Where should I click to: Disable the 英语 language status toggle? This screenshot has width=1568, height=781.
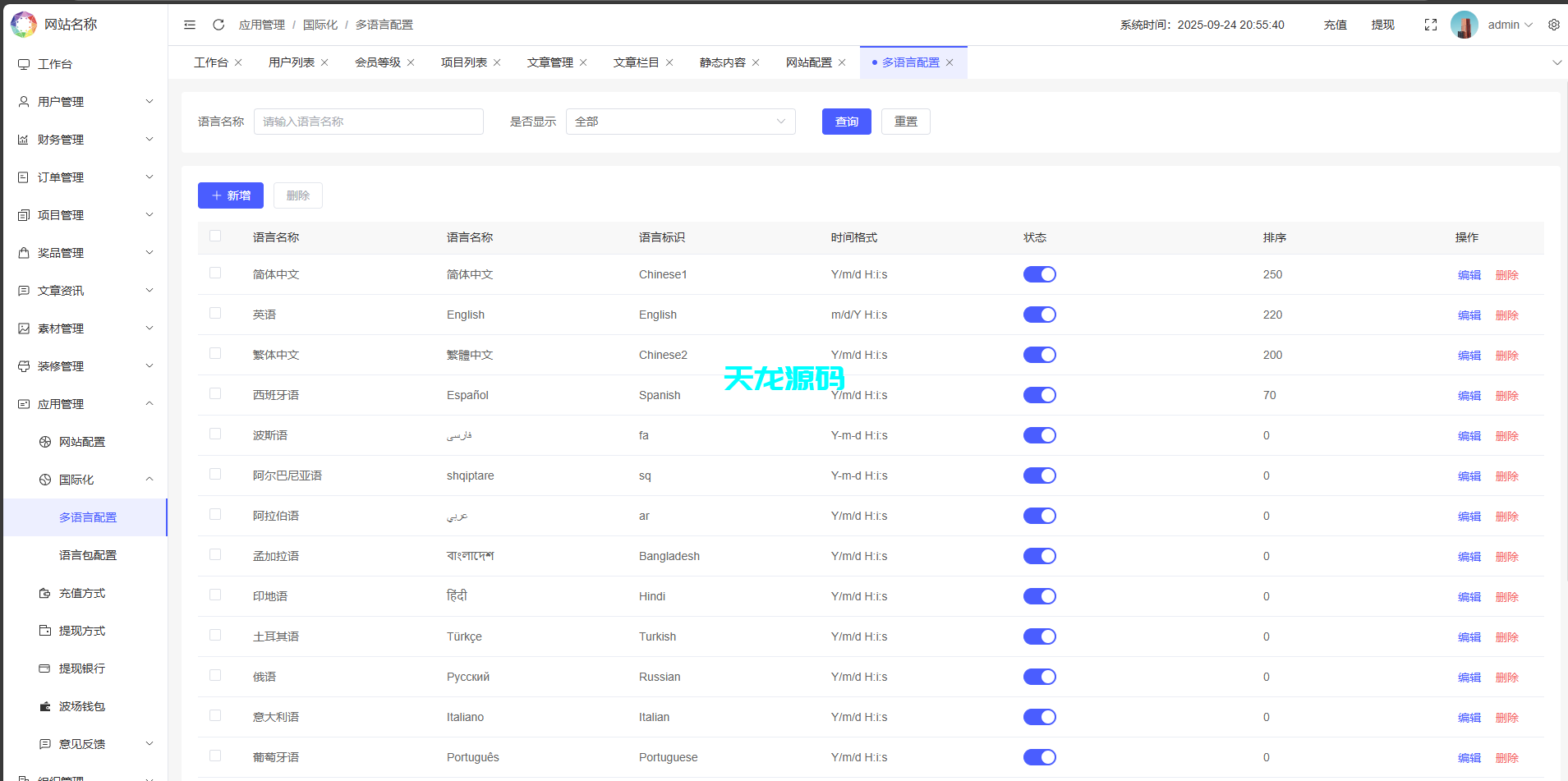[x=1039, y=315]
